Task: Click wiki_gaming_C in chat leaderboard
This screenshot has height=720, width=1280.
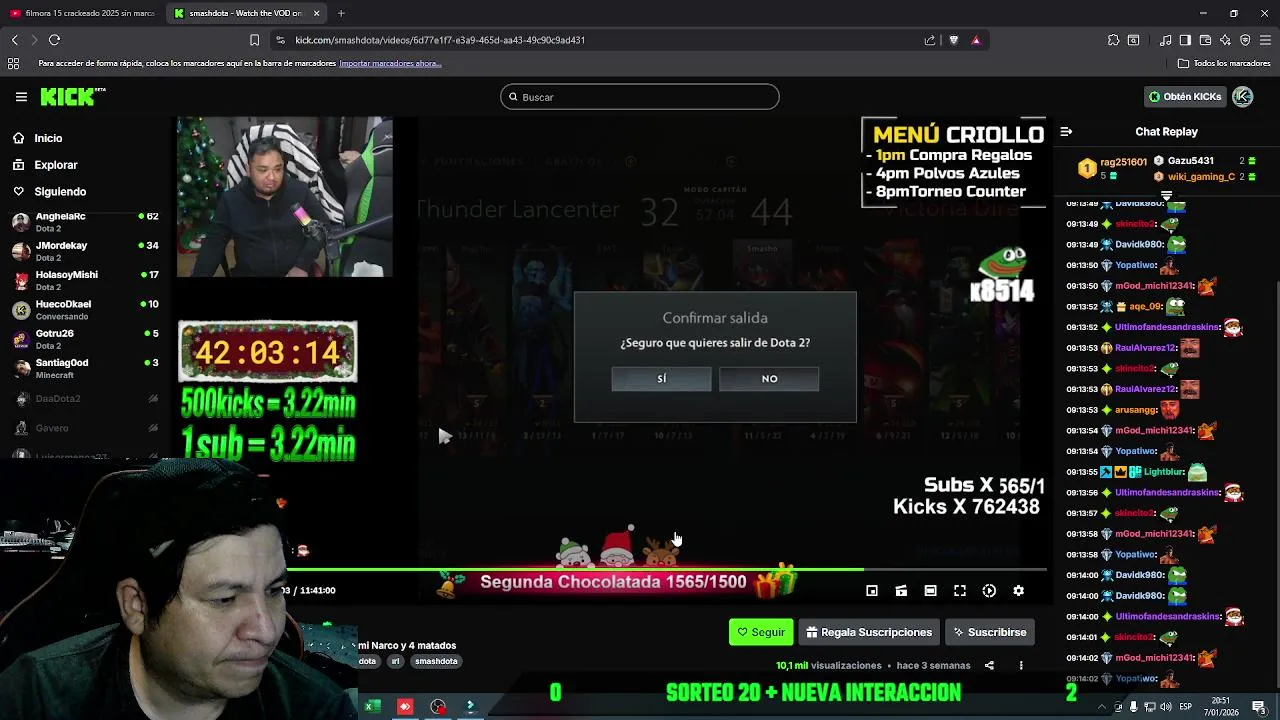Action: (1200, 177)
